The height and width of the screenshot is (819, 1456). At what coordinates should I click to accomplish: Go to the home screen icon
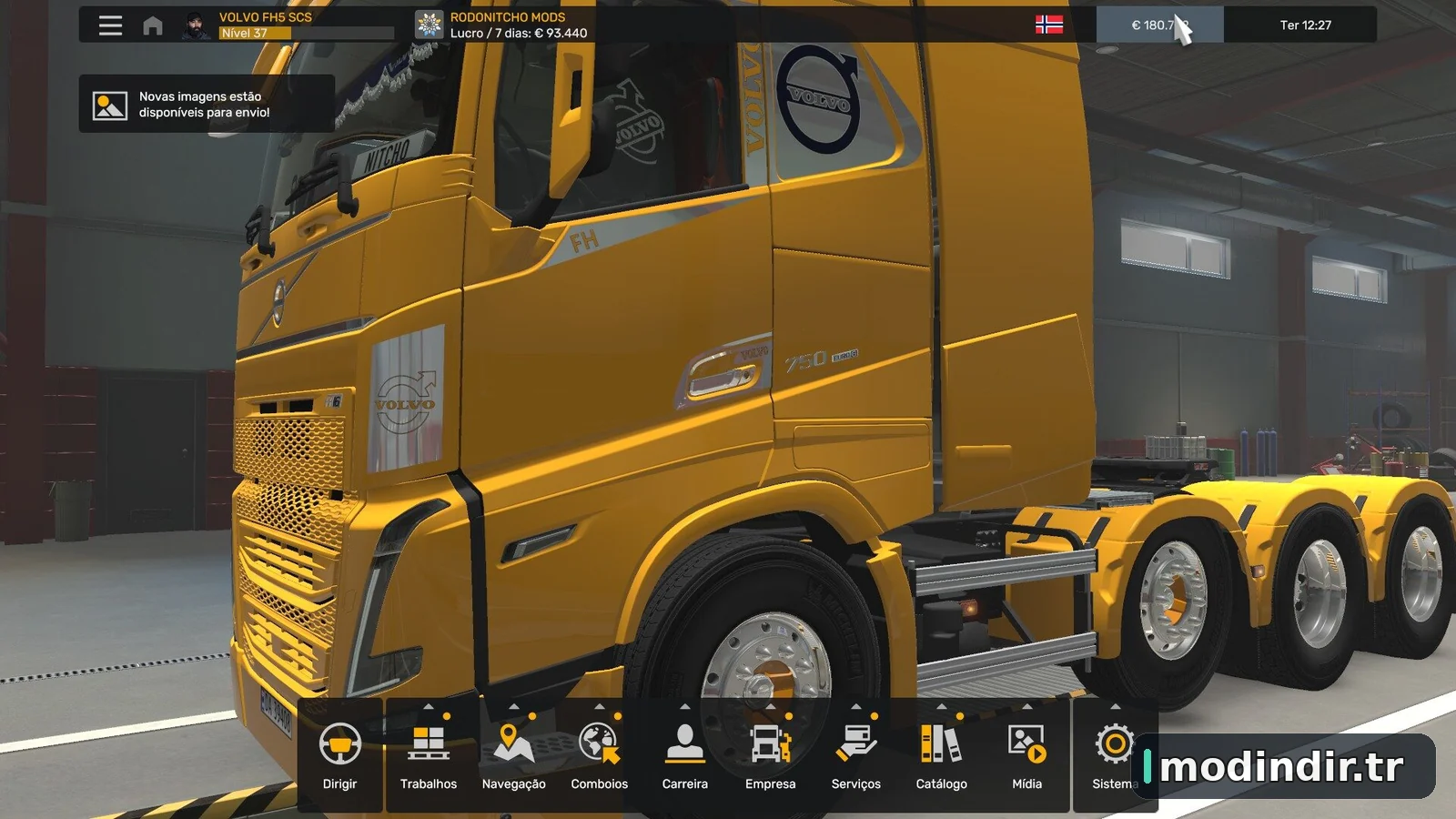click(x=153, y=25)
